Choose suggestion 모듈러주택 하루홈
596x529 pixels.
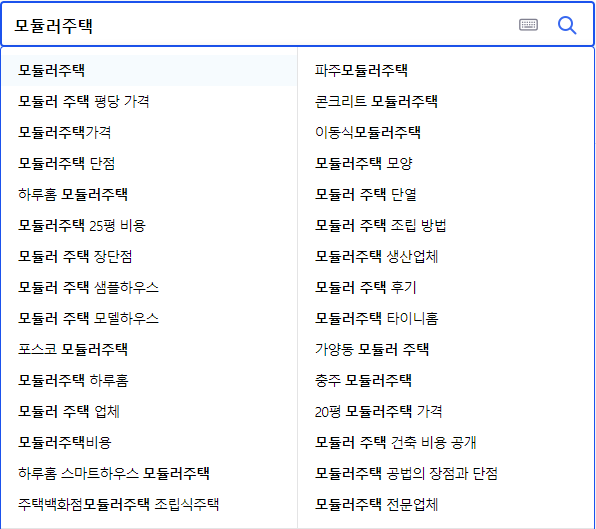coord(73,380)
